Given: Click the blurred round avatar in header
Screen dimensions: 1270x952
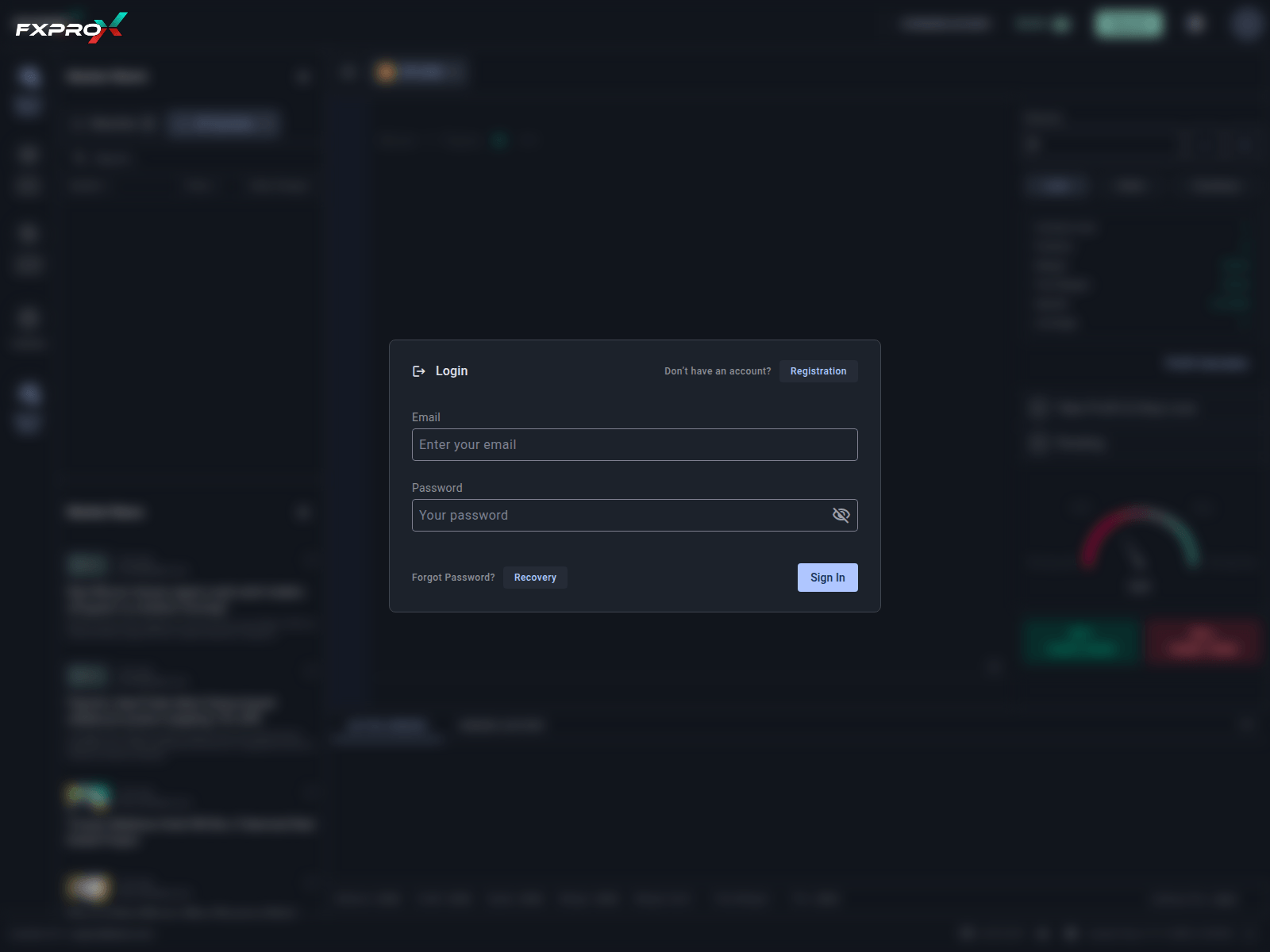Looking at the screenshot, I should click(x=1247, y=24).
